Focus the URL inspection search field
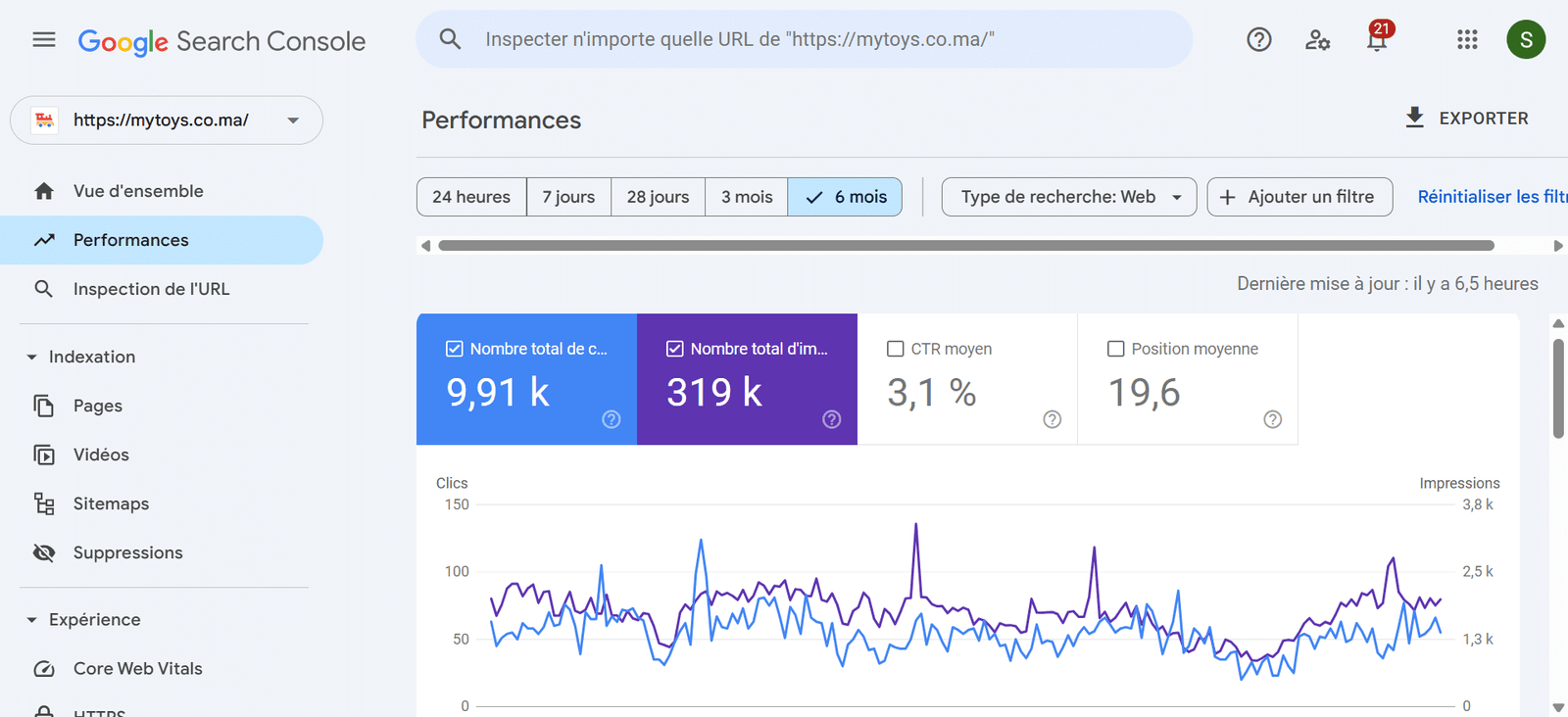Screen dimensions: 1568x717 click(x=805, y=39)
